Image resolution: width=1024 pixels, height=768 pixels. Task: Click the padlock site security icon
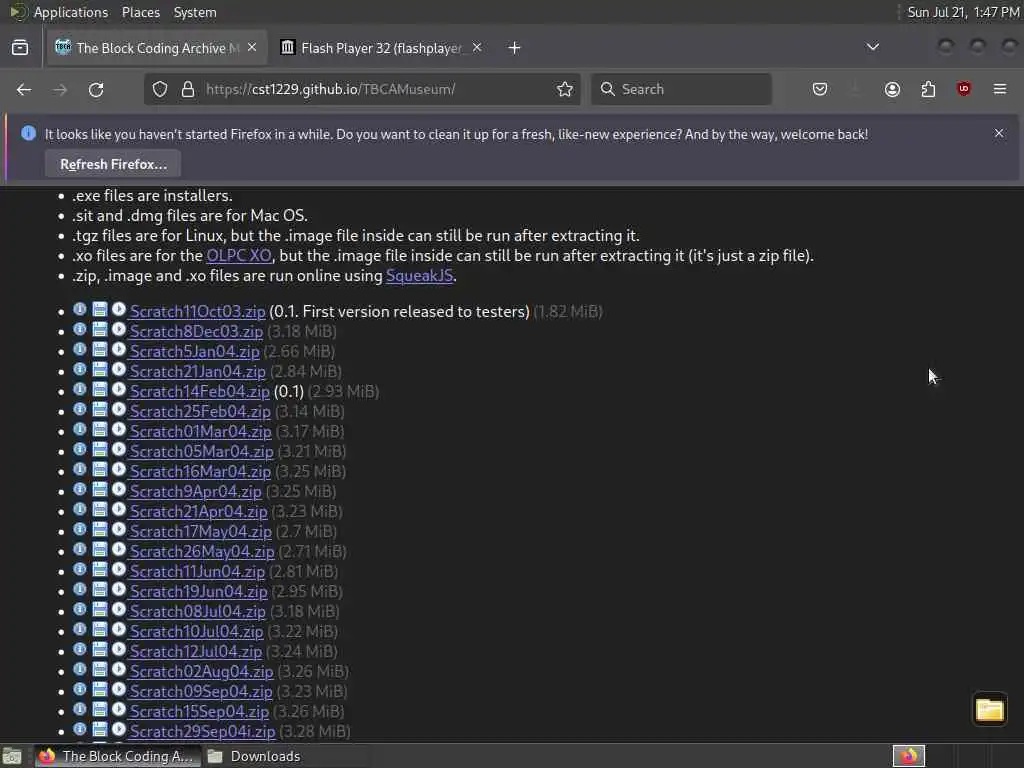[x=188, y=89]
